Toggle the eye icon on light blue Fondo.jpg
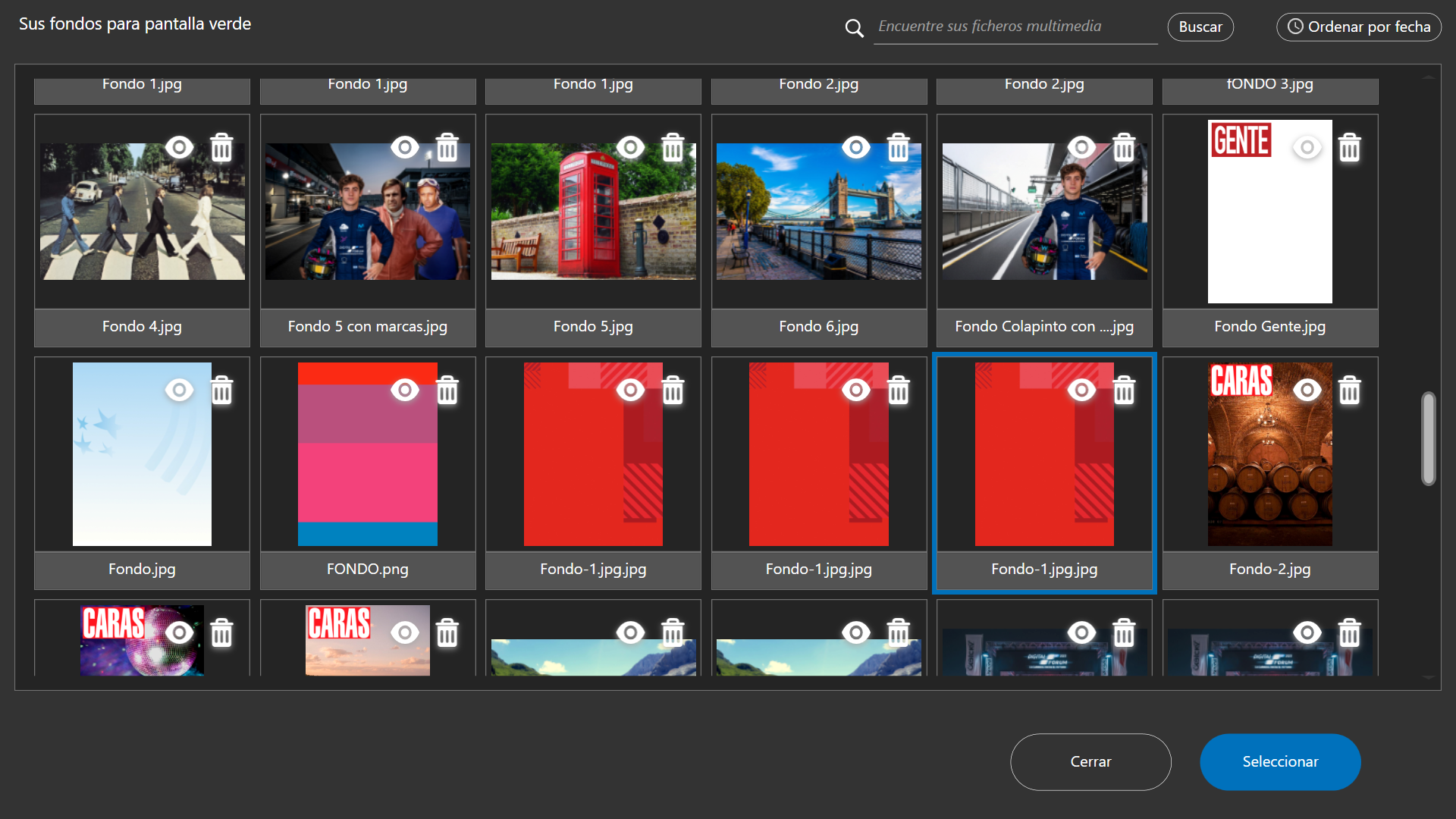The height and width of the screenshot is (819, 1456). tap(180, 390)
